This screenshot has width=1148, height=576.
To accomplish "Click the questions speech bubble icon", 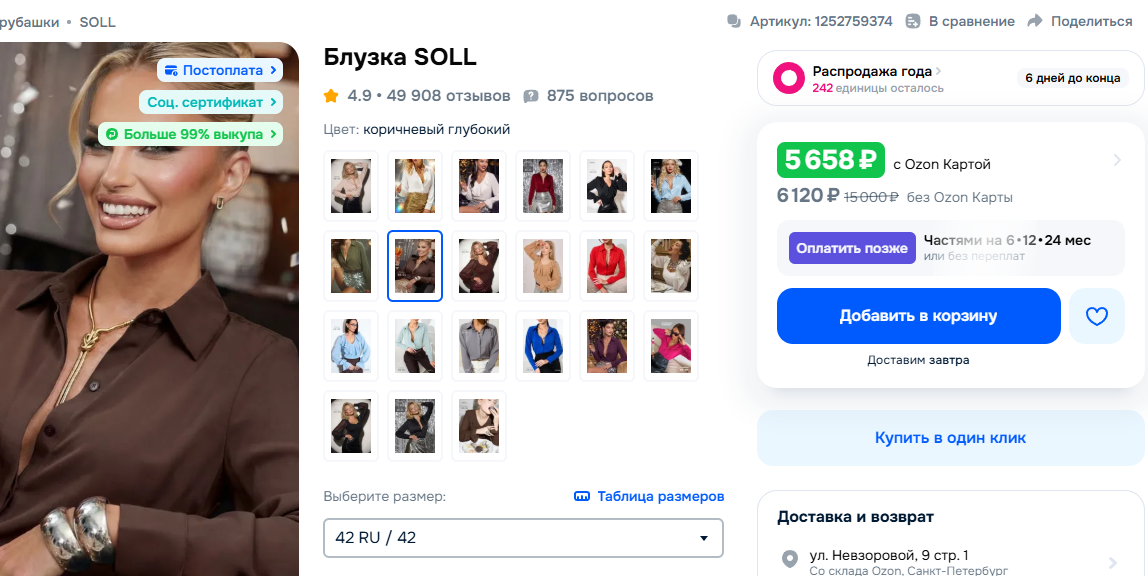I will [531, 96].
